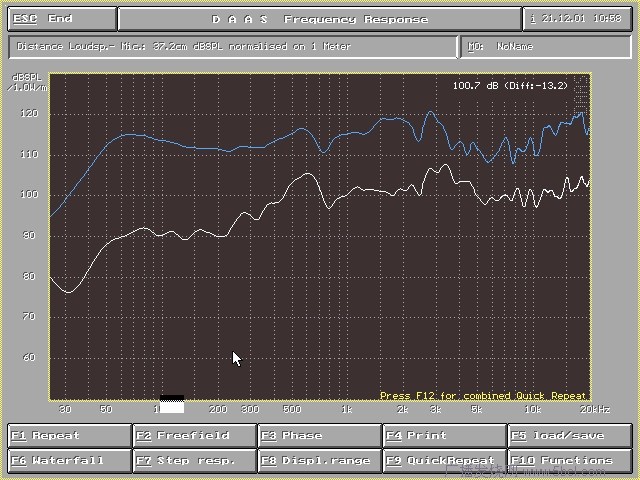Screen dimensions: 640x480
Task: Click the white highlighted frequency marker at 100 Hz
Action: (x=171, y=406)
